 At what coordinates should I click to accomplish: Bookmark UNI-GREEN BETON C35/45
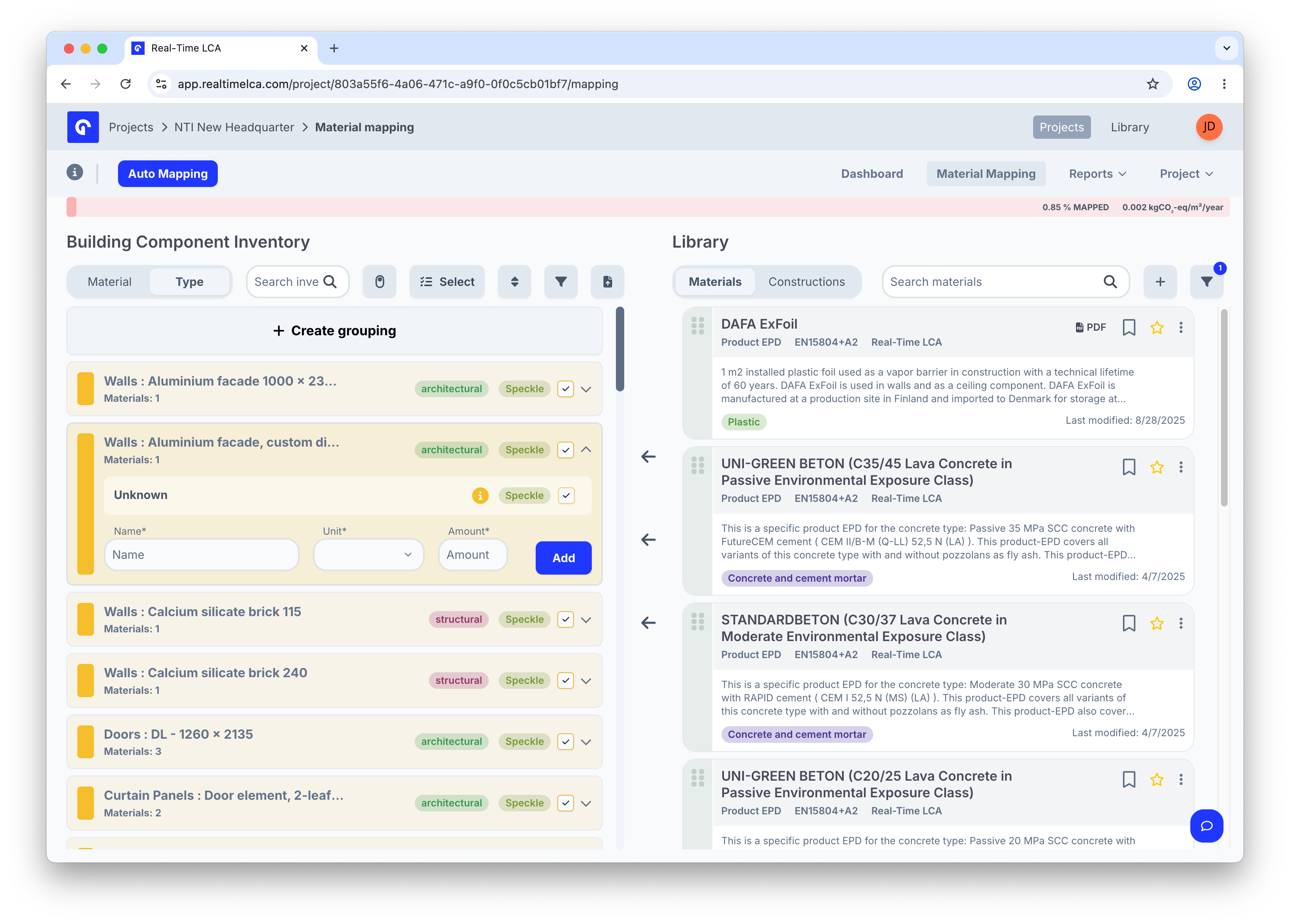point(1128,467)
